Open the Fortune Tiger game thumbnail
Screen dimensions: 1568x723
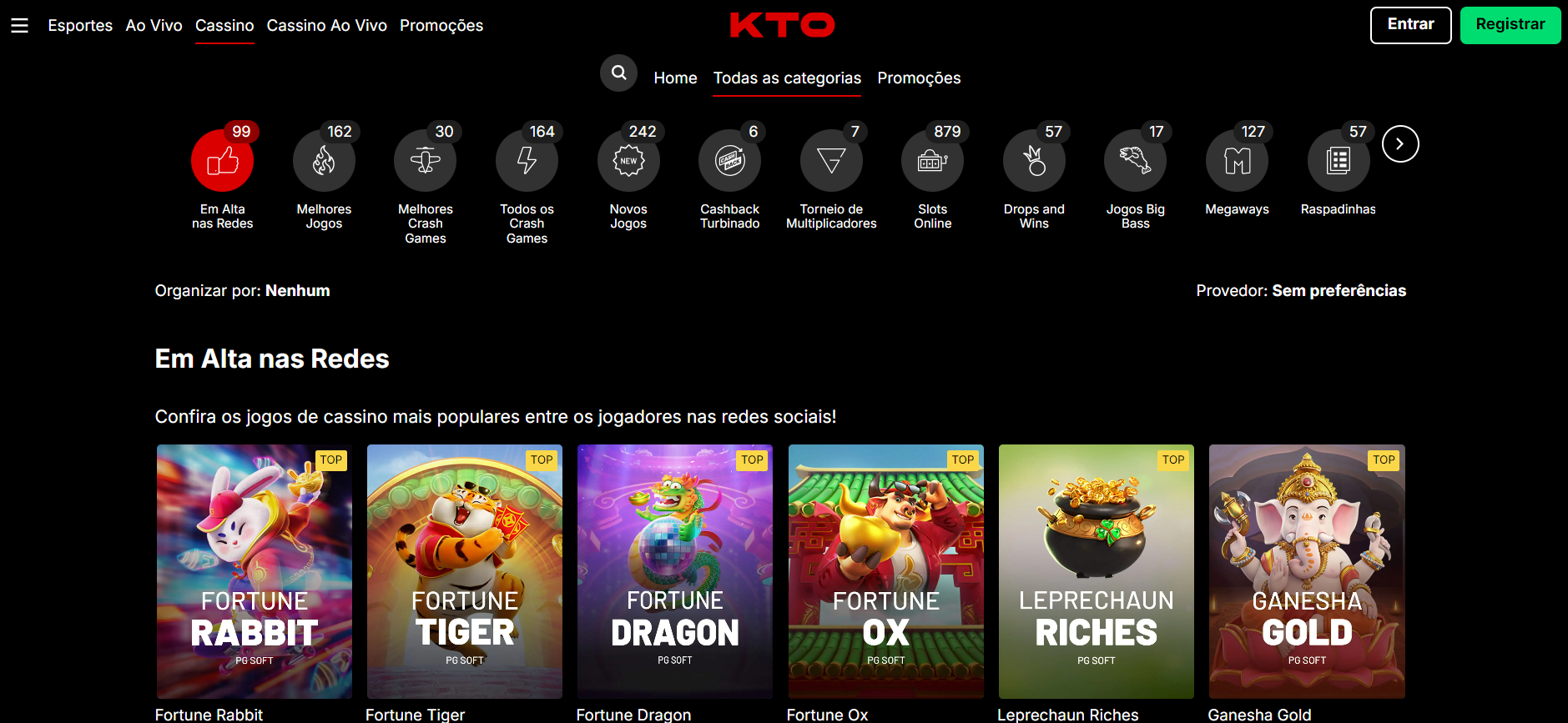click(x=465, y=571)
